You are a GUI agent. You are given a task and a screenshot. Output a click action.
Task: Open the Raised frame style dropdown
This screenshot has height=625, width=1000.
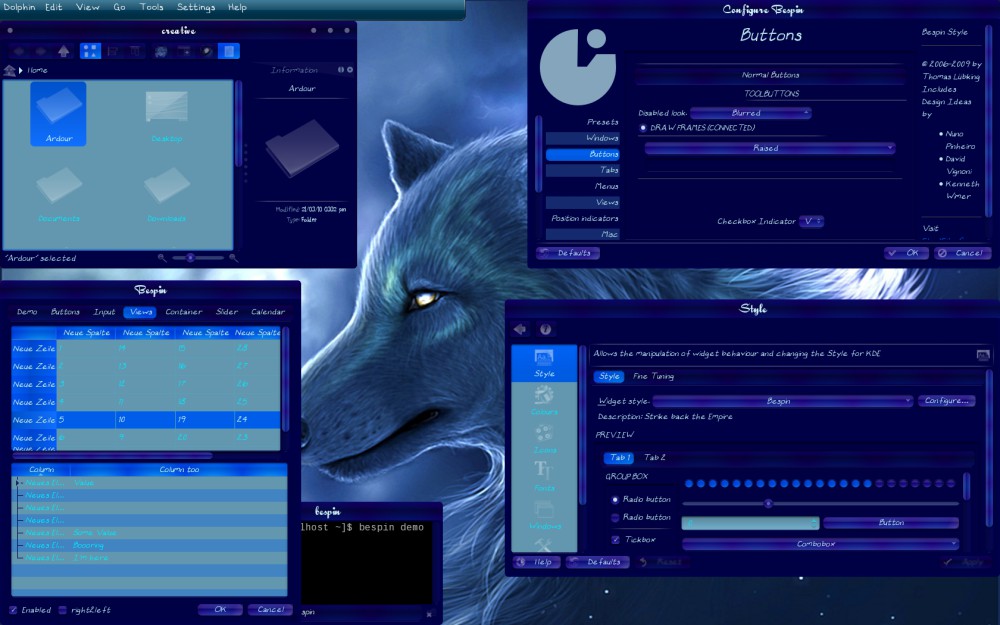click(x=770, y=148)
